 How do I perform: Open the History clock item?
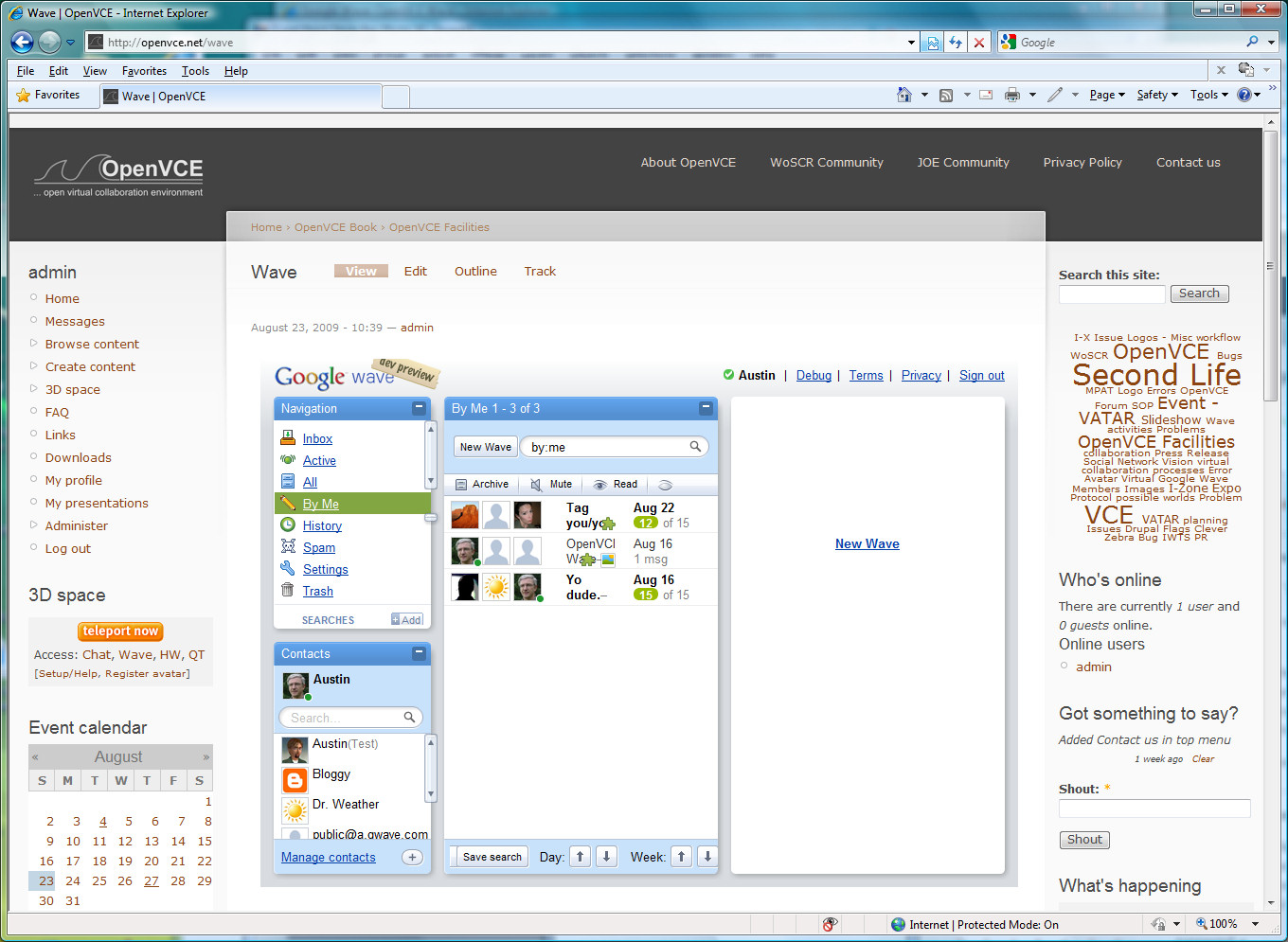pos(288,525)
